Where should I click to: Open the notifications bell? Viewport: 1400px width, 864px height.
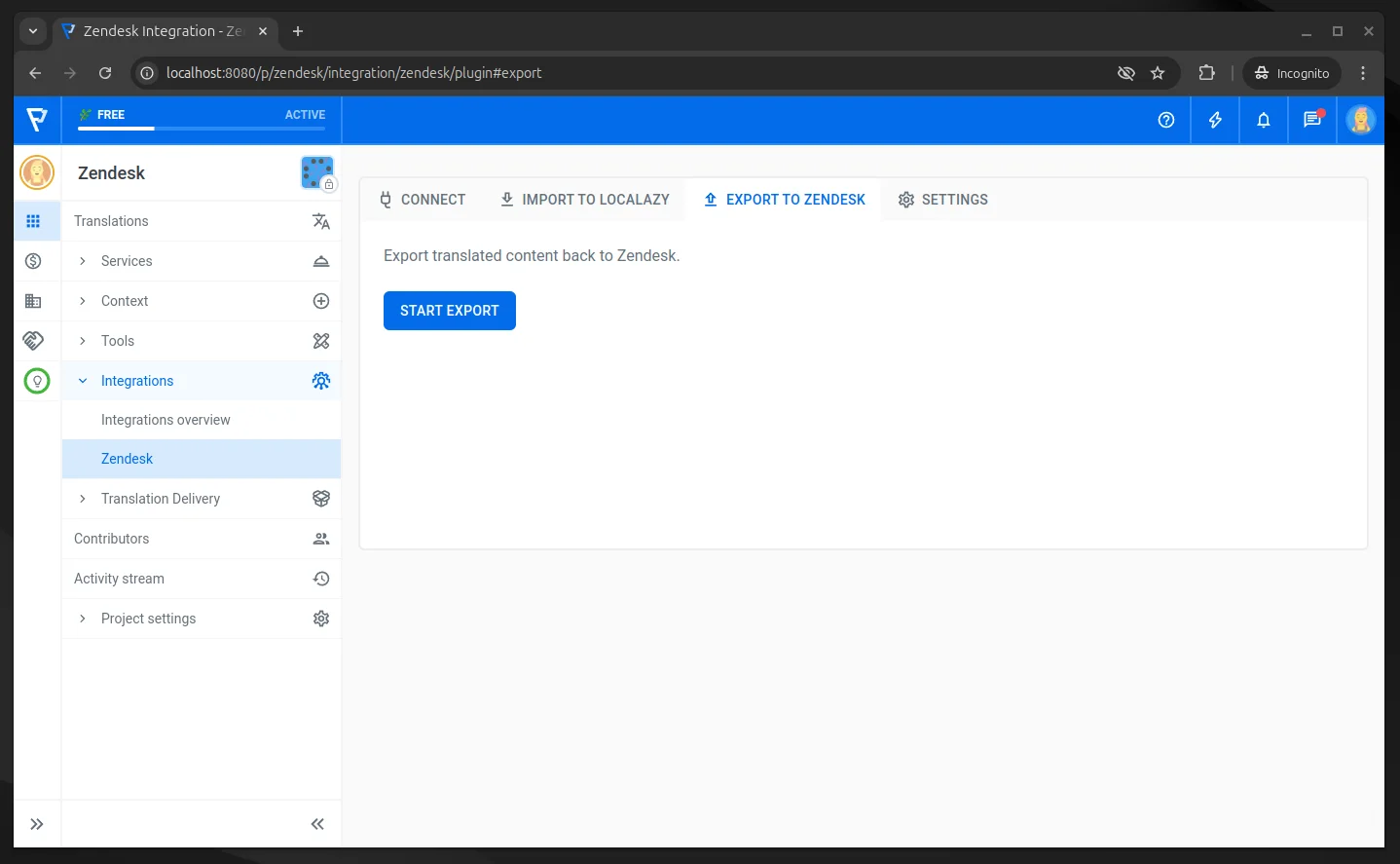pyautogui.click(x=1263, y=120)
